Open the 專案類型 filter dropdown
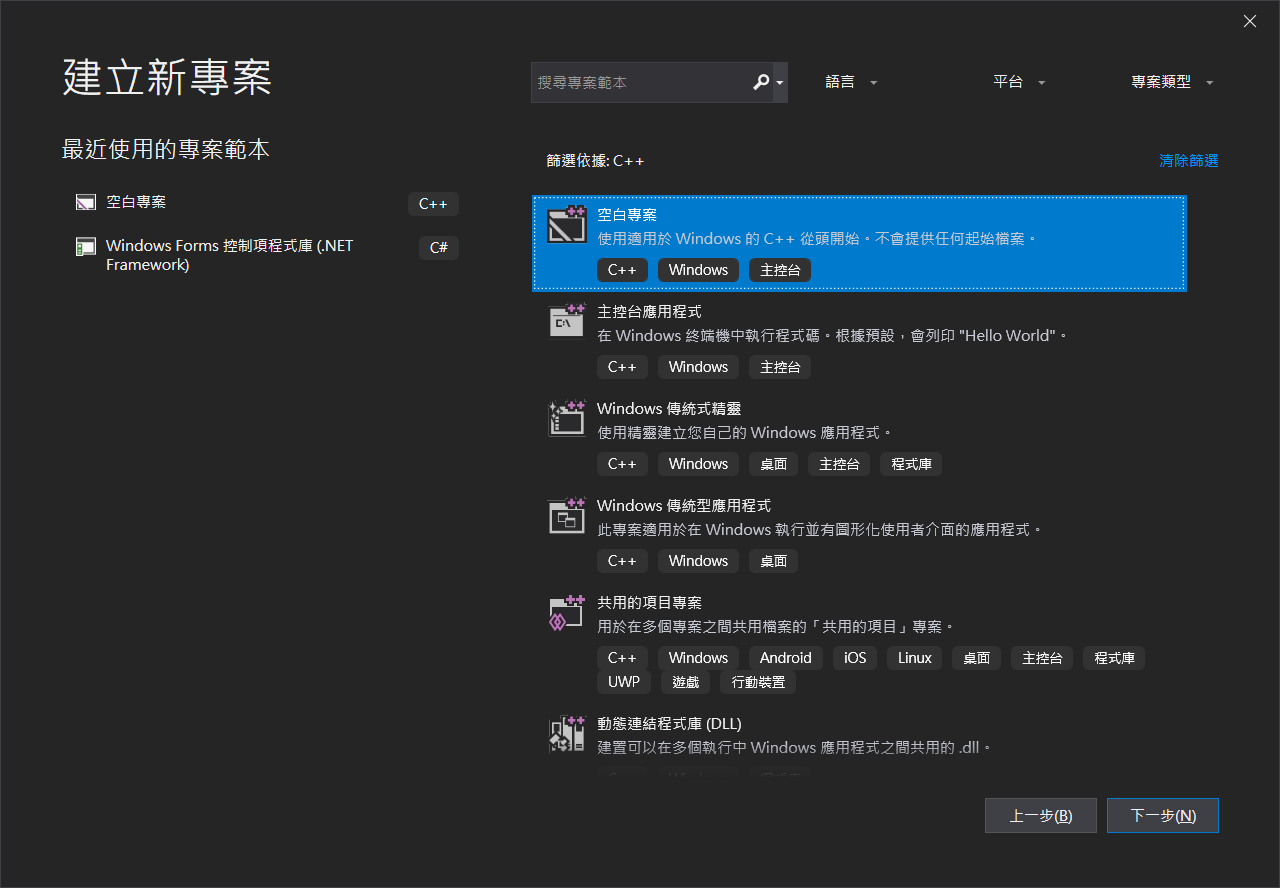 click(x=1171, y=82)
